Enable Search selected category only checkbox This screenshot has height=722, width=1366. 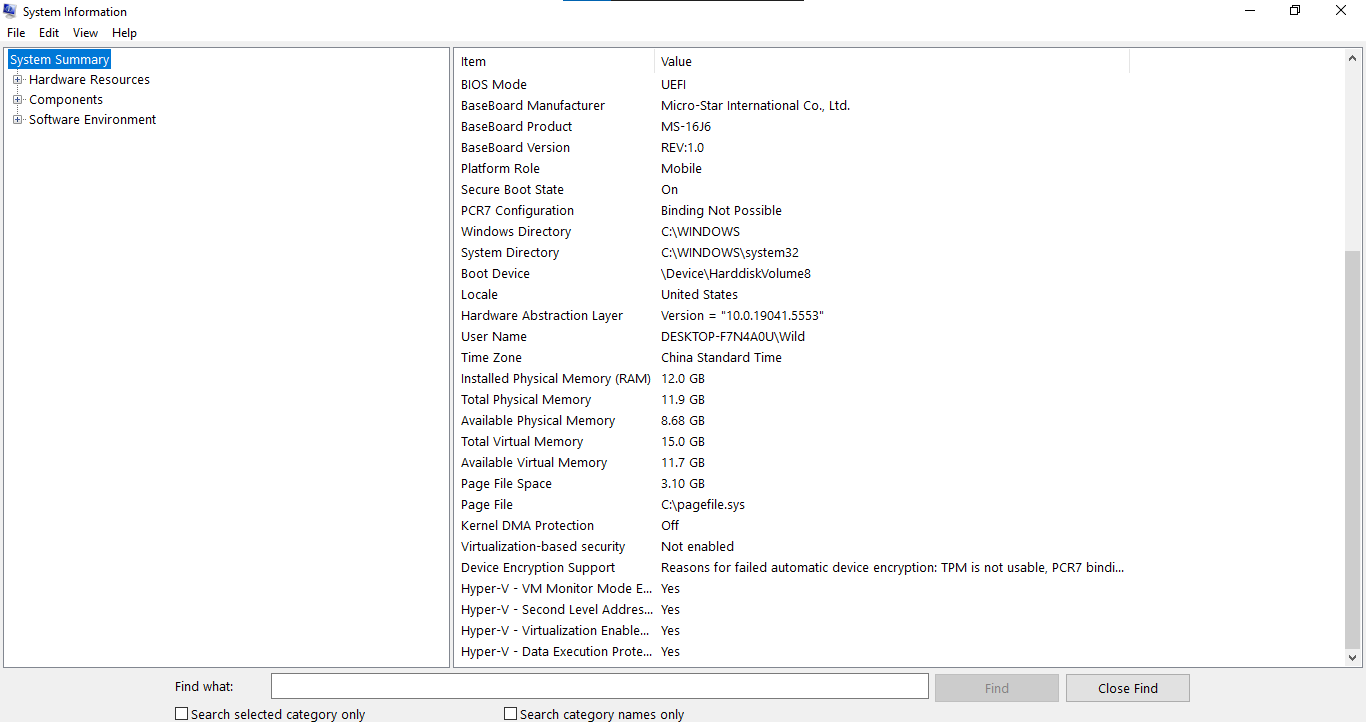coord(181,714)
